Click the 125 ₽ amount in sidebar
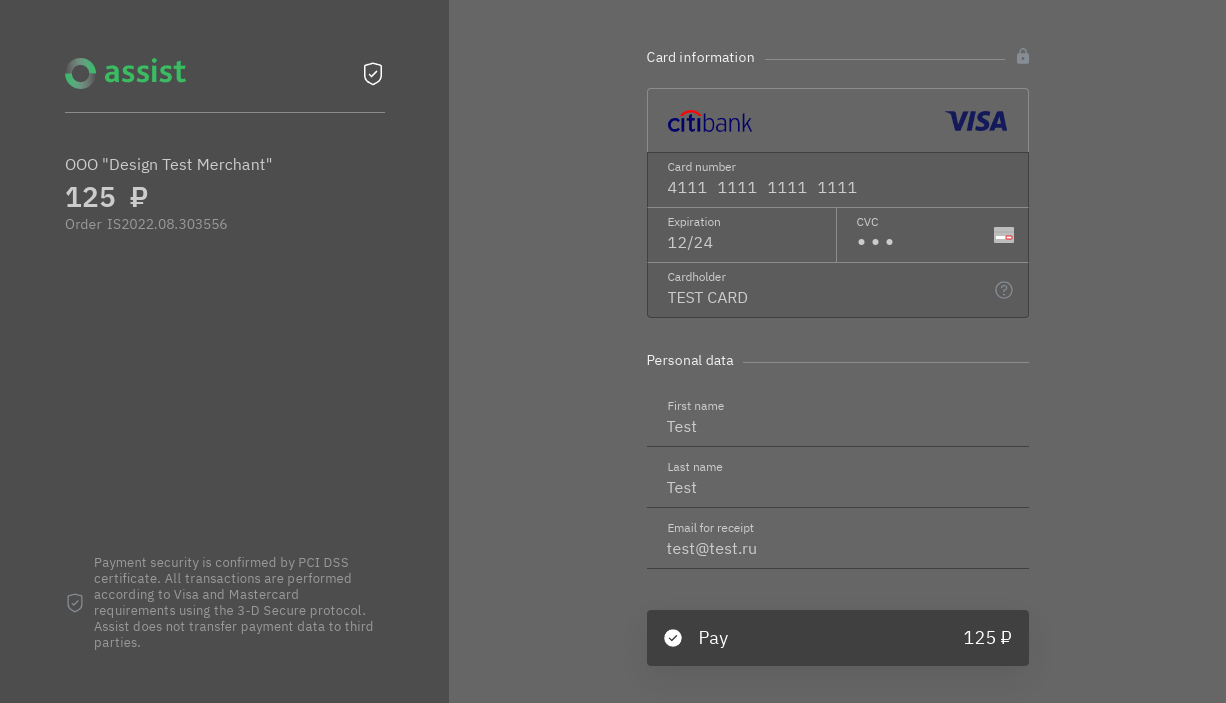The width and height of the screenshot is (1226, 703). [107, 198]
